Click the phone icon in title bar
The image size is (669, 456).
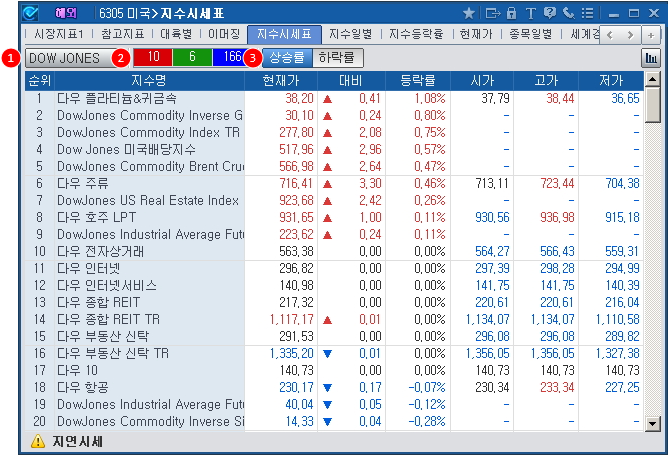568,13
